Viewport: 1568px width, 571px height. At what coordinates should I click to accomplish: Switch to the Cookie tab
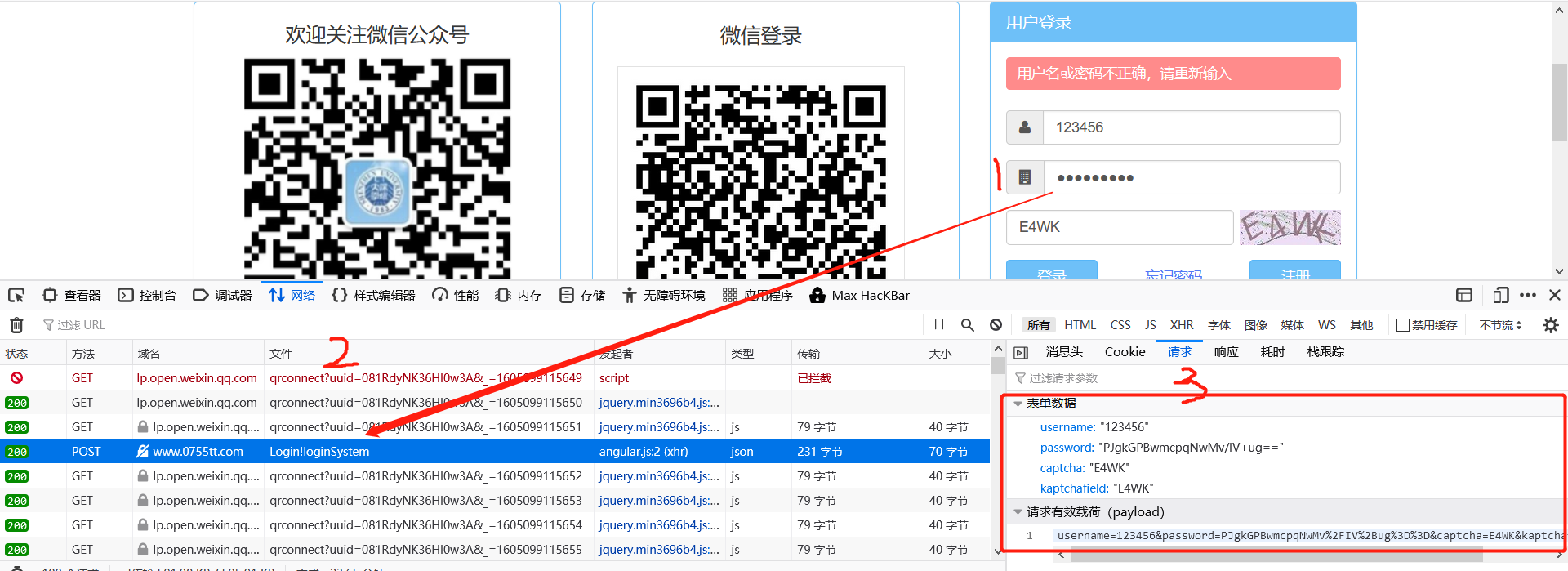pos(1125,352)
